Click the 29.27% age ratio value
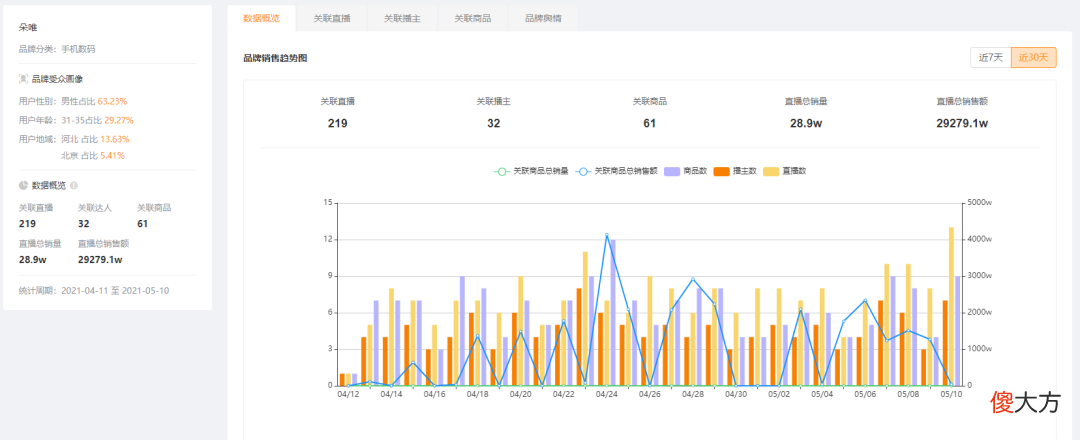The image size is (1080, 440). [x=118, y=121]
